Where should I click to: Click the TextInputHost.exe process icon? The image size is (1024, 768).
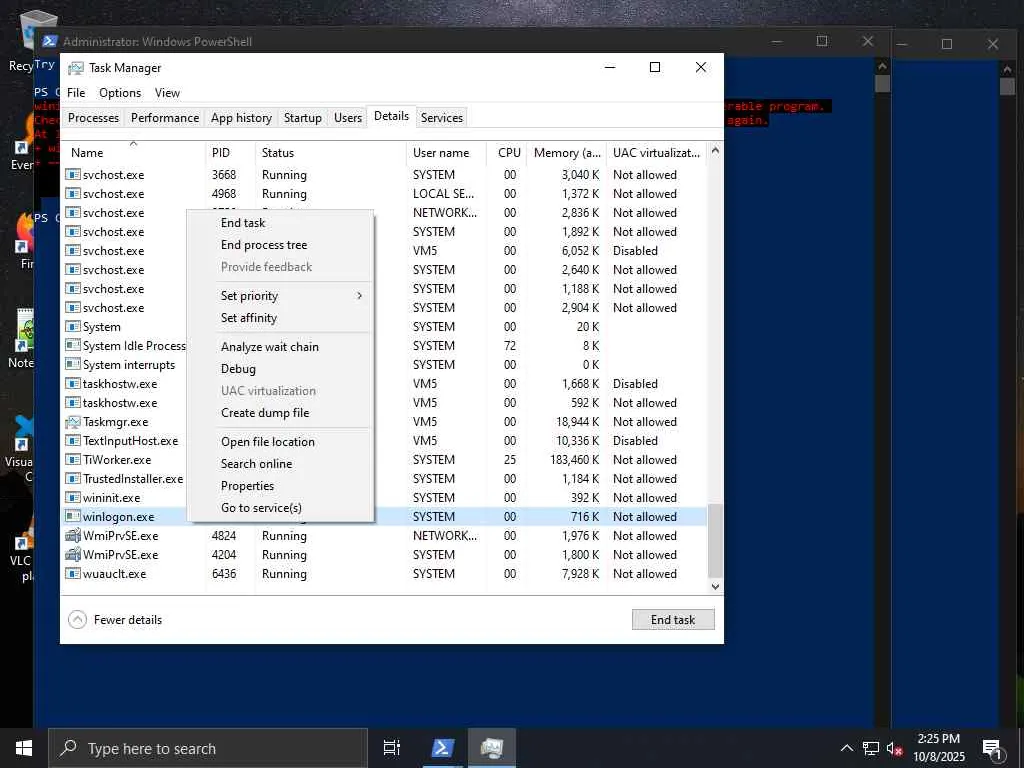click(72, 441)
